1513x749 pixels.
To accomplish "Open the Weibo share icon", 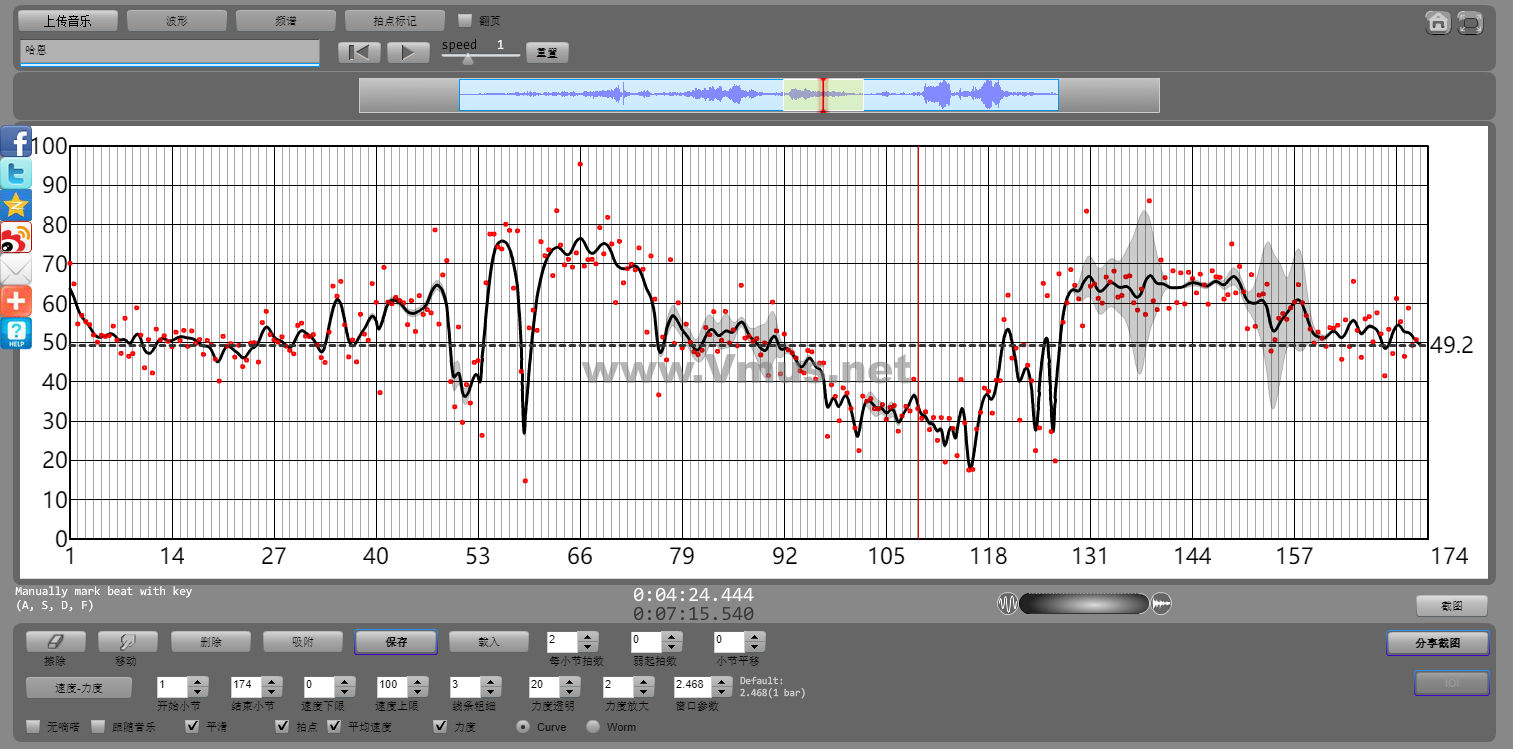I will pyautogui.click(x=16, y=237).
